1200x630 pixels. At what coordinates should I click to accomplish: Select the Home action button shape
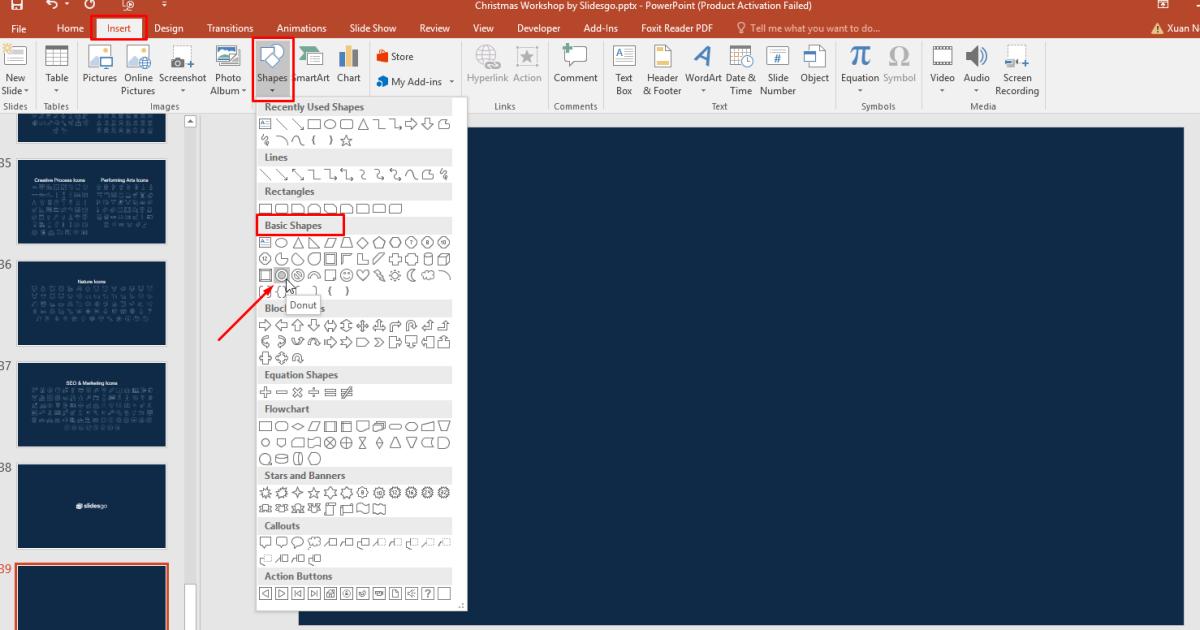(x=330, y=594)
